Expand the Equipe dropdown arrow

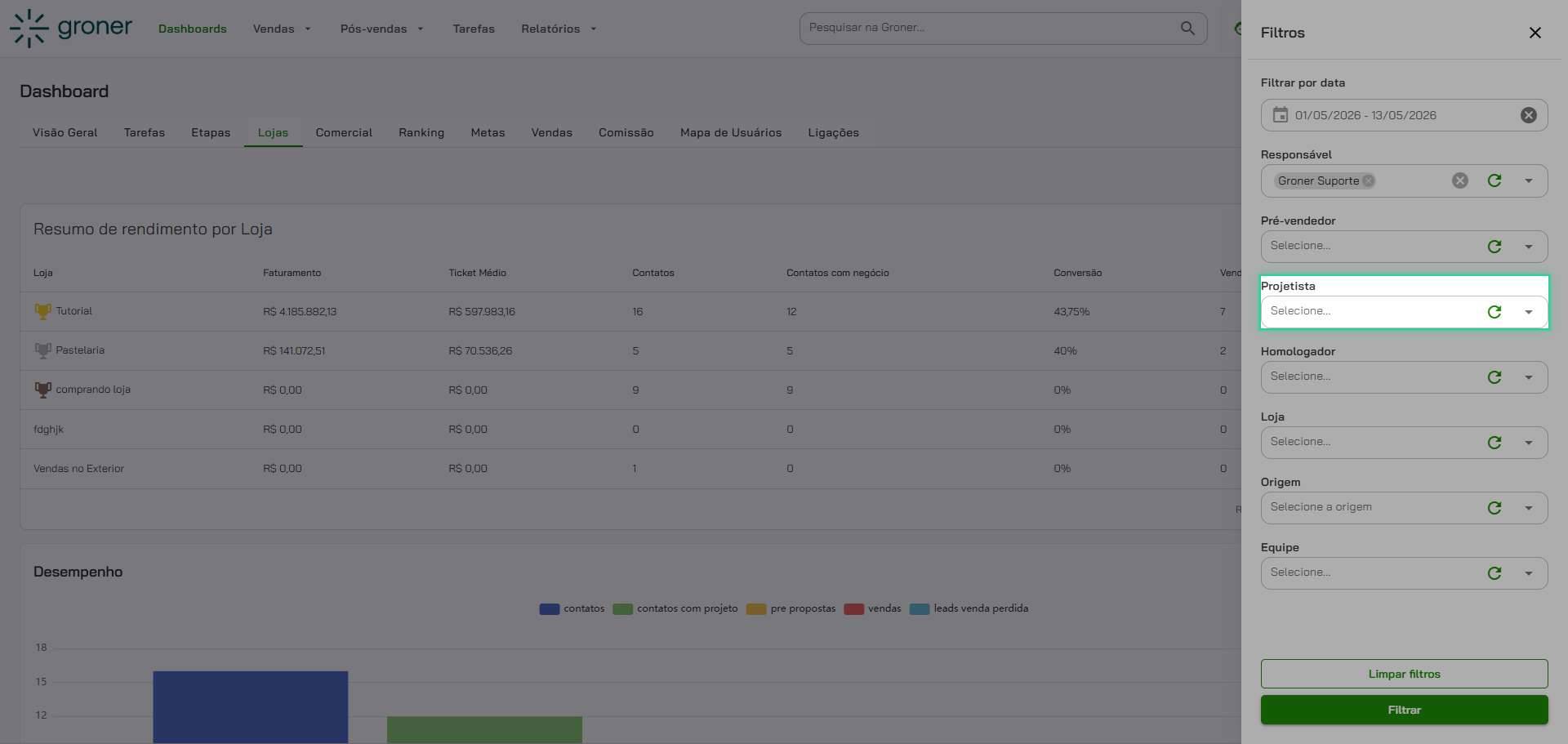pyautogui.click(x=1528, y=572)
